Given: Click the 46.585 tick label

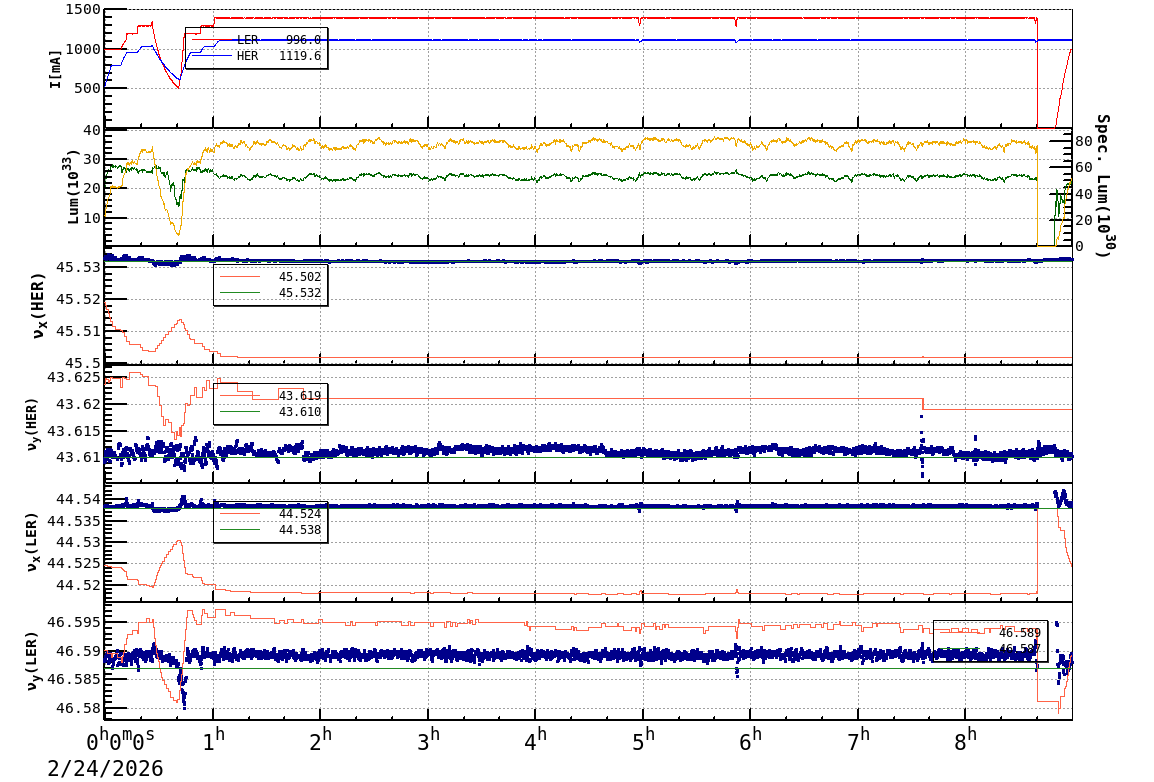Looking at the screenshot, I should [74, 680].
